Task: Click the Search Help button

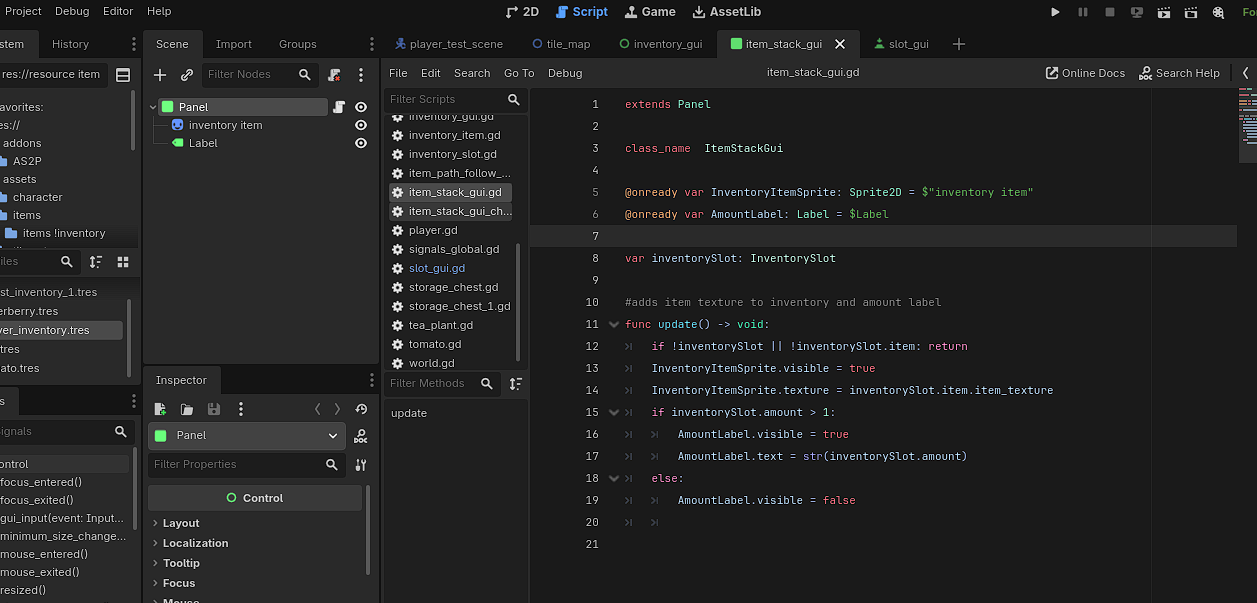Action: point(1179,73)
